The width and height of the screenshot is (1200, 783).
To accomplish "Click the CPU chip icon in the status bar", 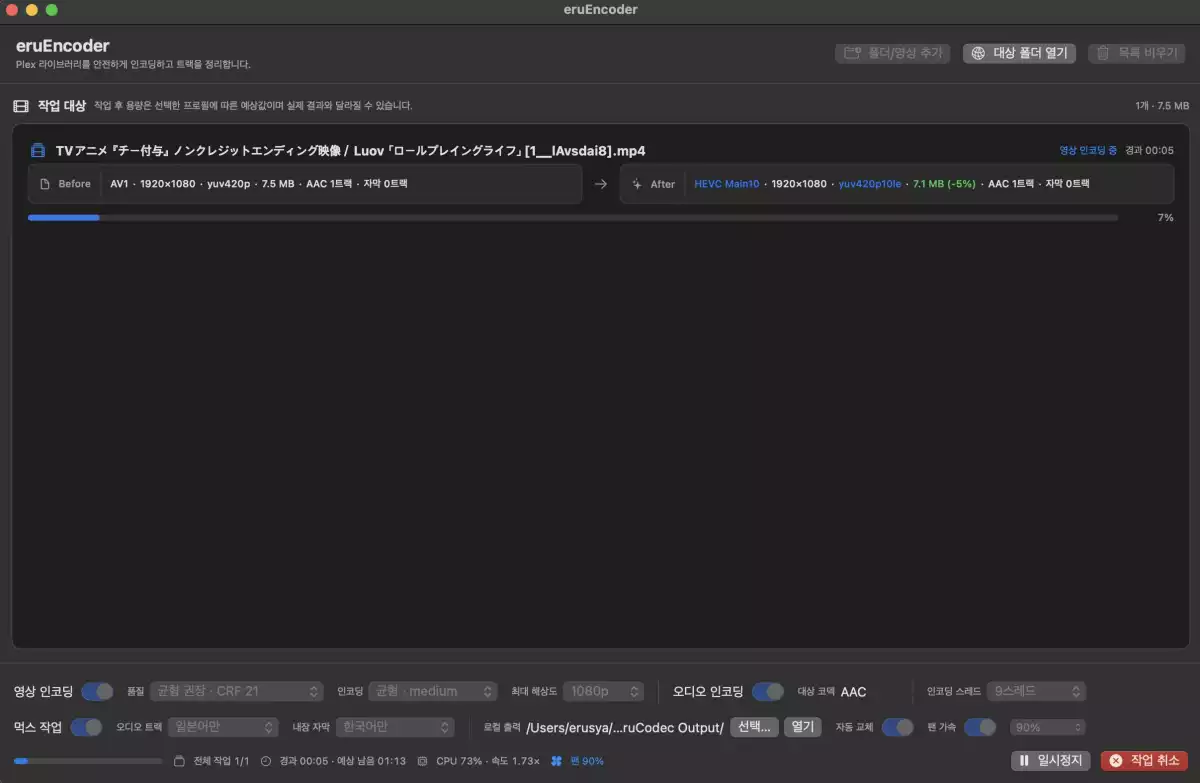I will point(423,761).
